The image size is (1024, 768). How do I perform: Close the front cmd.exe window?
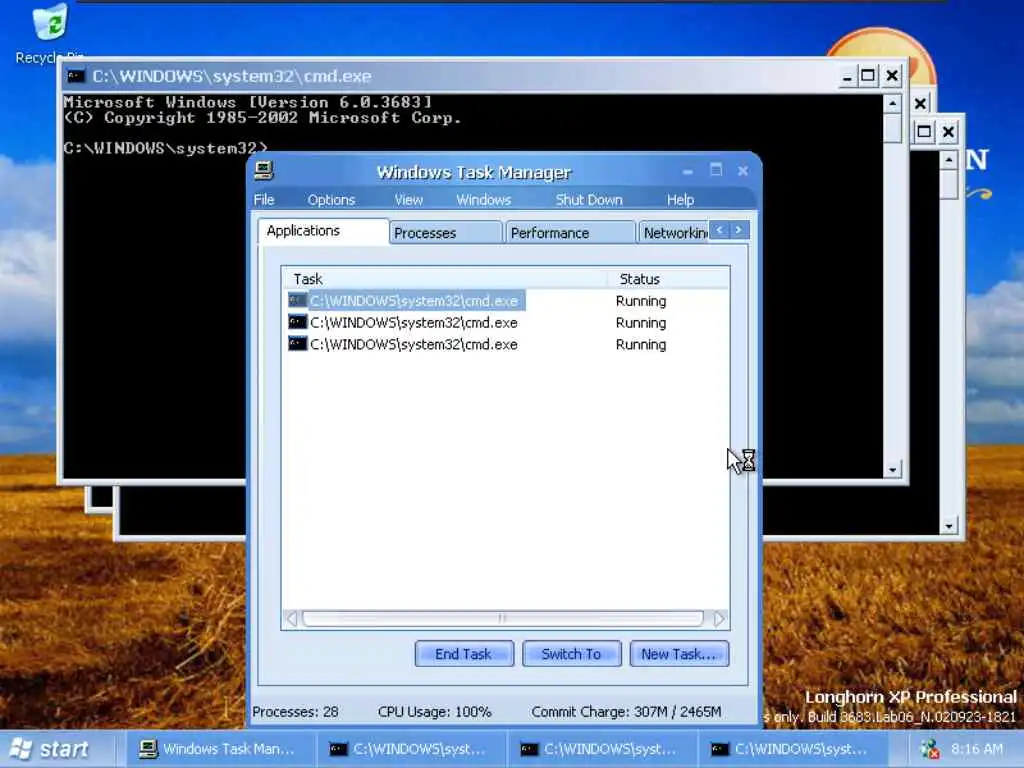[x=891, y=76]
